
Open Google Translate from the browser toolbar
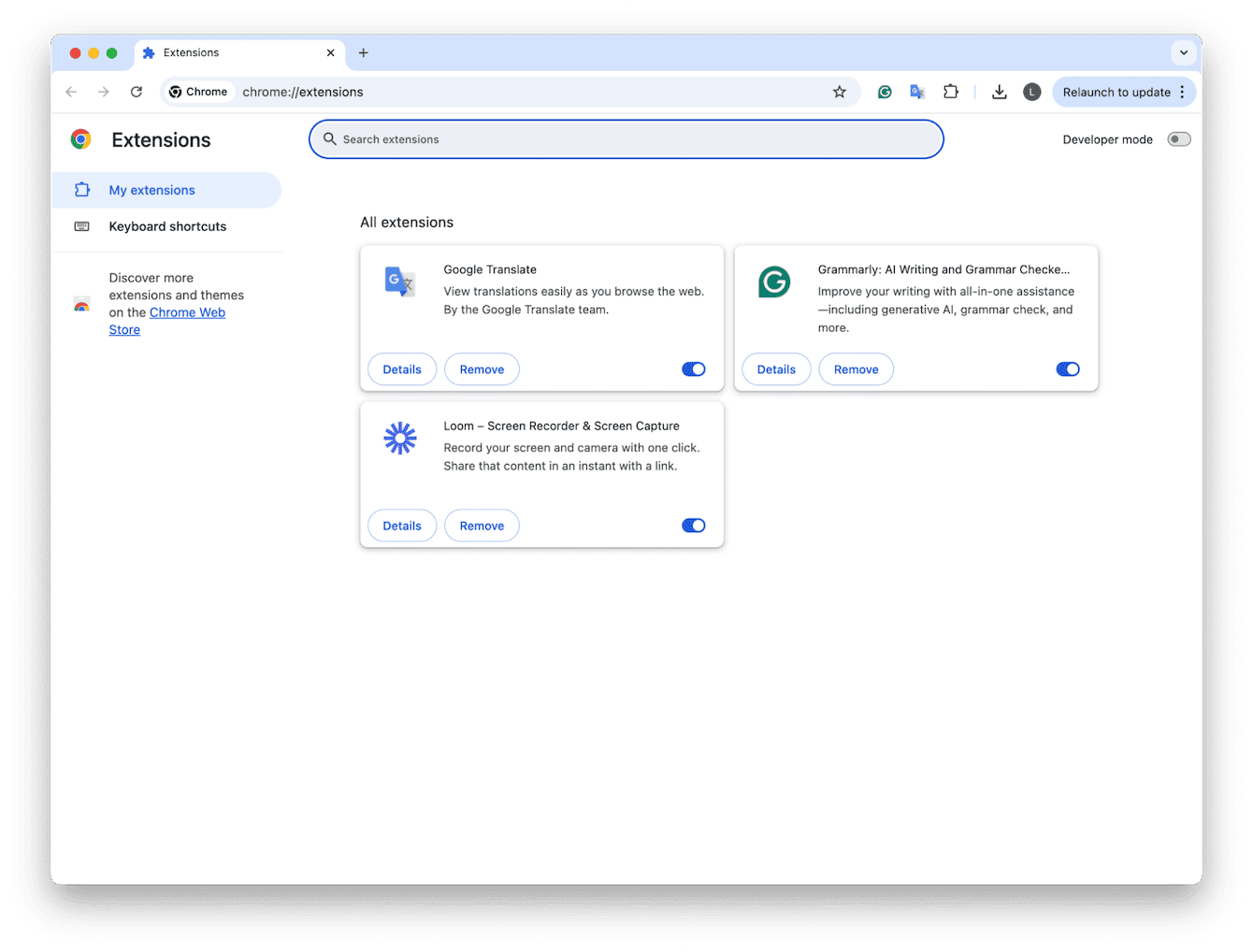pos(917,92)
